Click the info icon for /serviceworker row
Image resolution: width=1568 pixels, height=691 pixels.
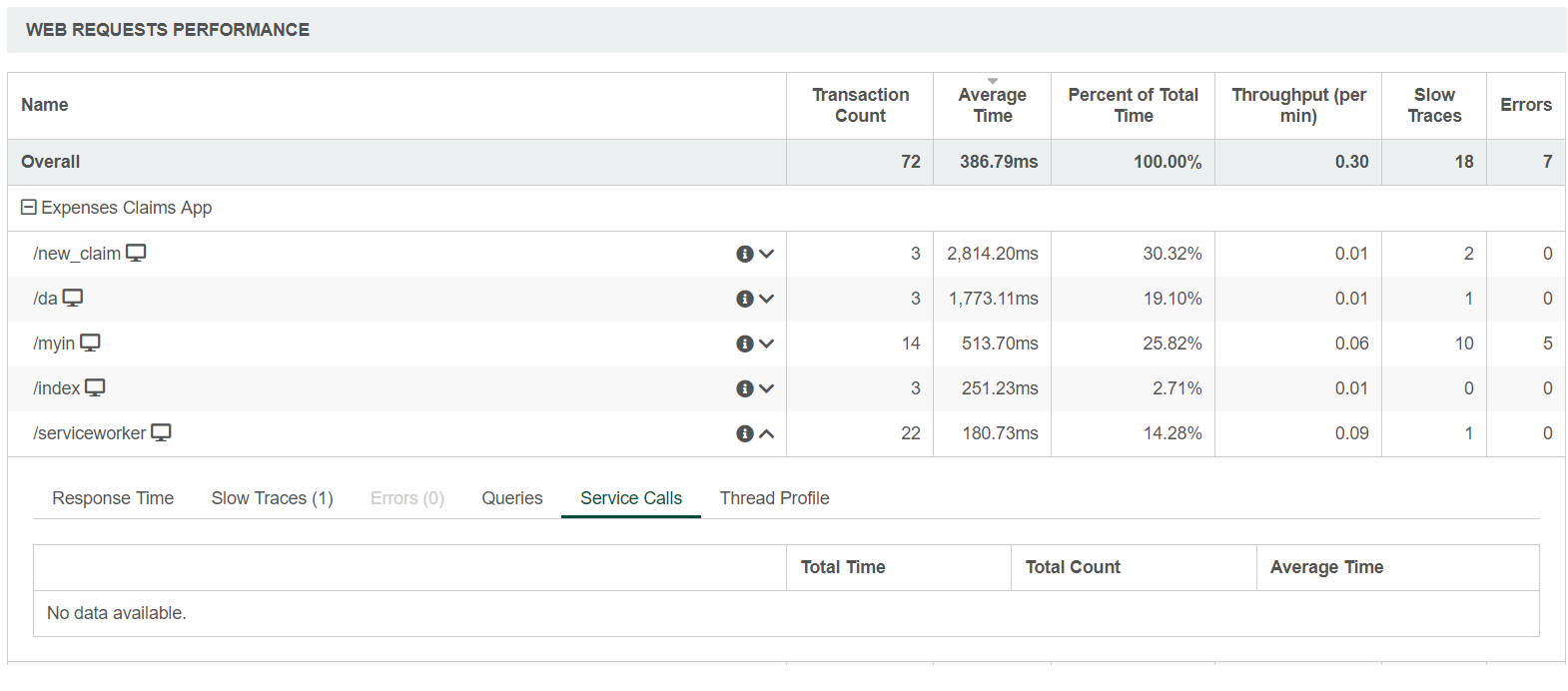(x=744, y=433)
